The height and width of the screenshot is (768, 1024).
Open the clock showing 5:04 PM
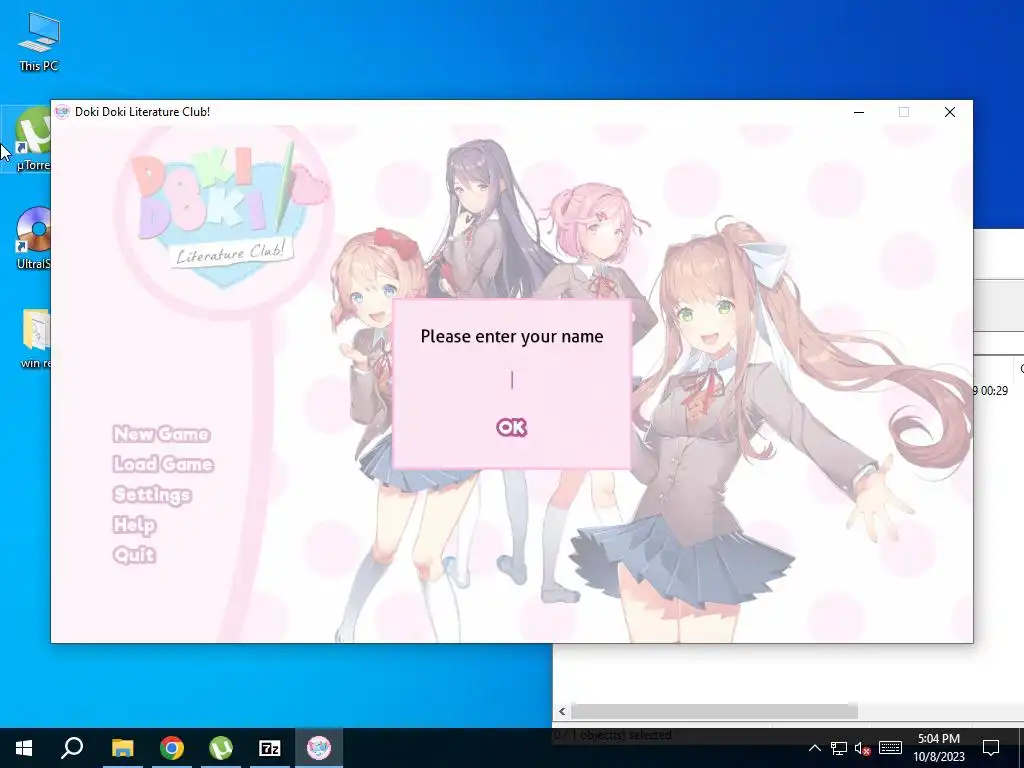point(938,748)
